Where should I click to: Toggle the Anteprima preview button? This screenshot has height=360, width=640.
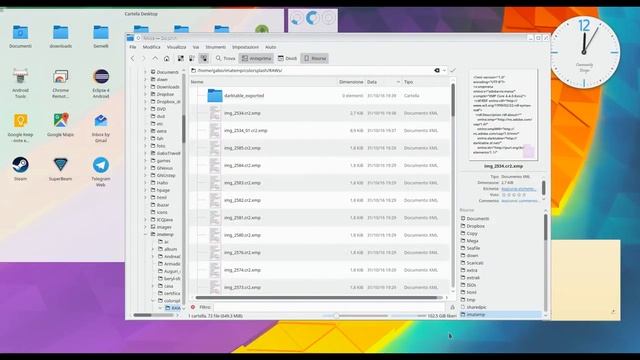tap(256, 58)
